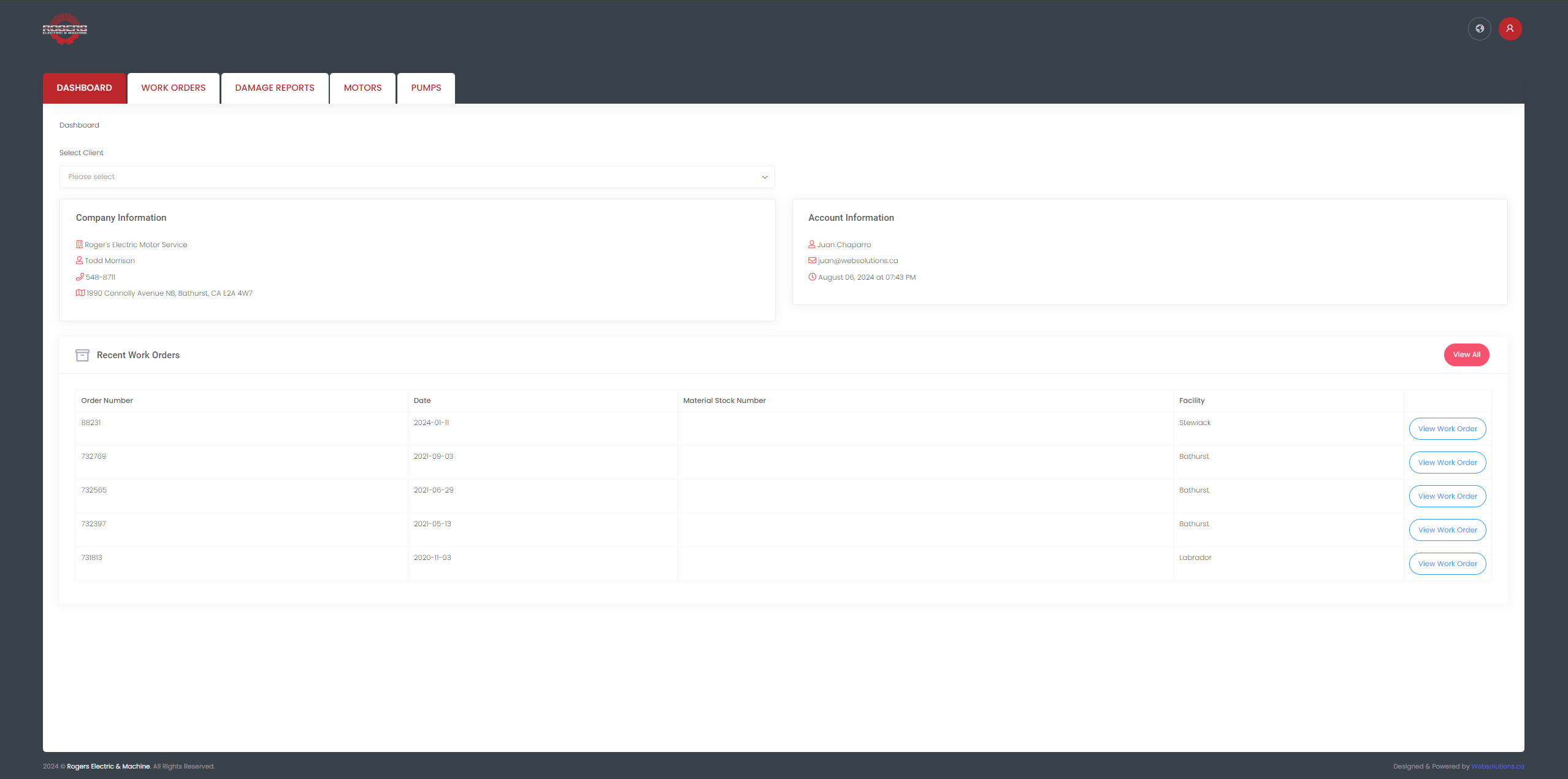This screenshot has width=1568, height=779.
Task: Click the building icon beside Roger's Electric Motor Service
Action: click(79, 245)
